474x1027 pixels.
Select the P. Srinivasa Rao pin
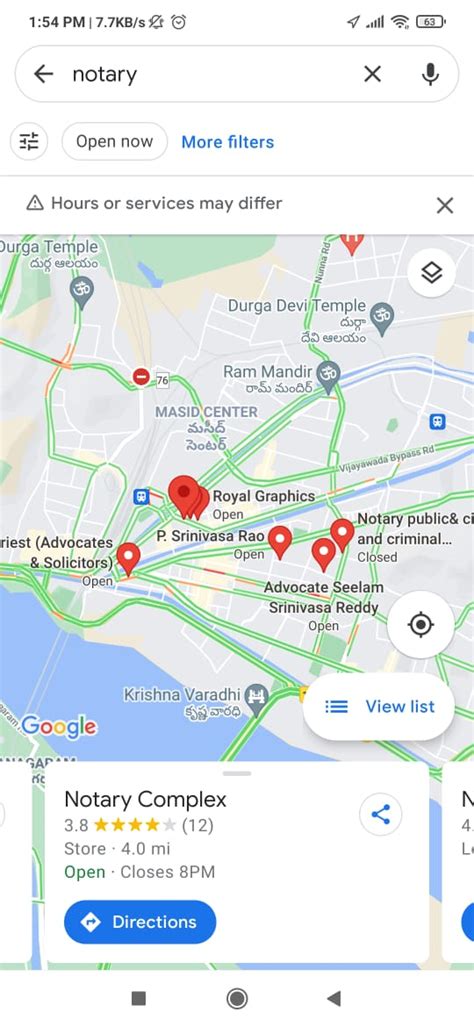pyautogui.click(x=280, y=542)
